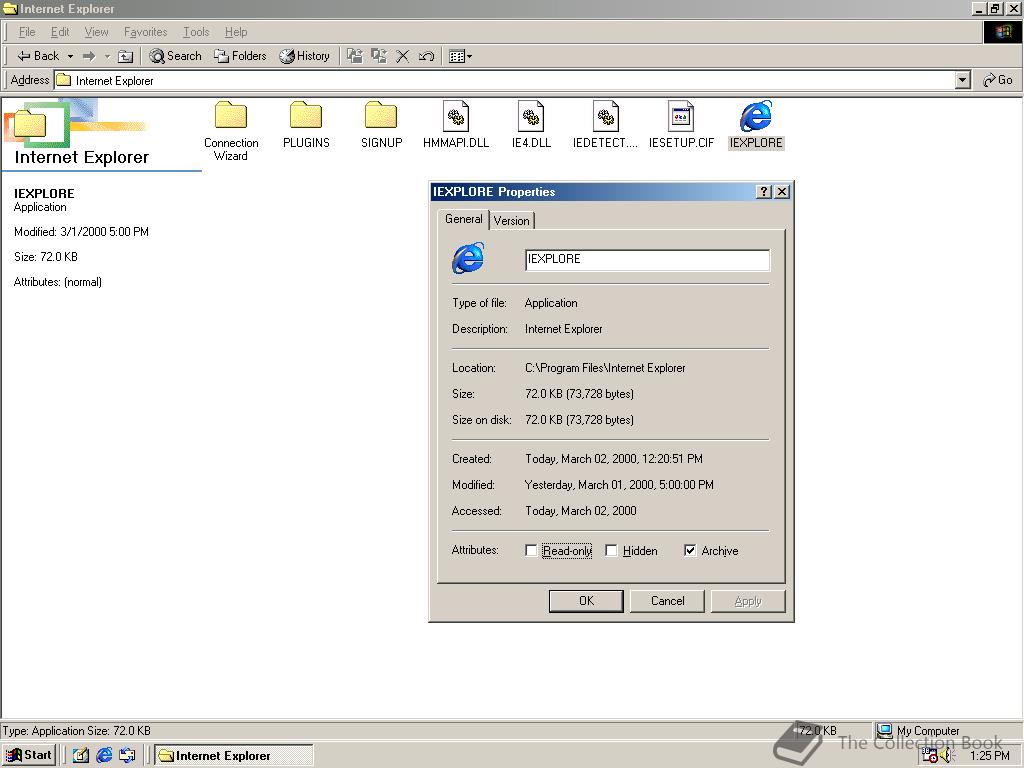The height and width of the screenshot is (768, 1024).
Task: Open the Edit menu
Action: click(x=60, y=32)
